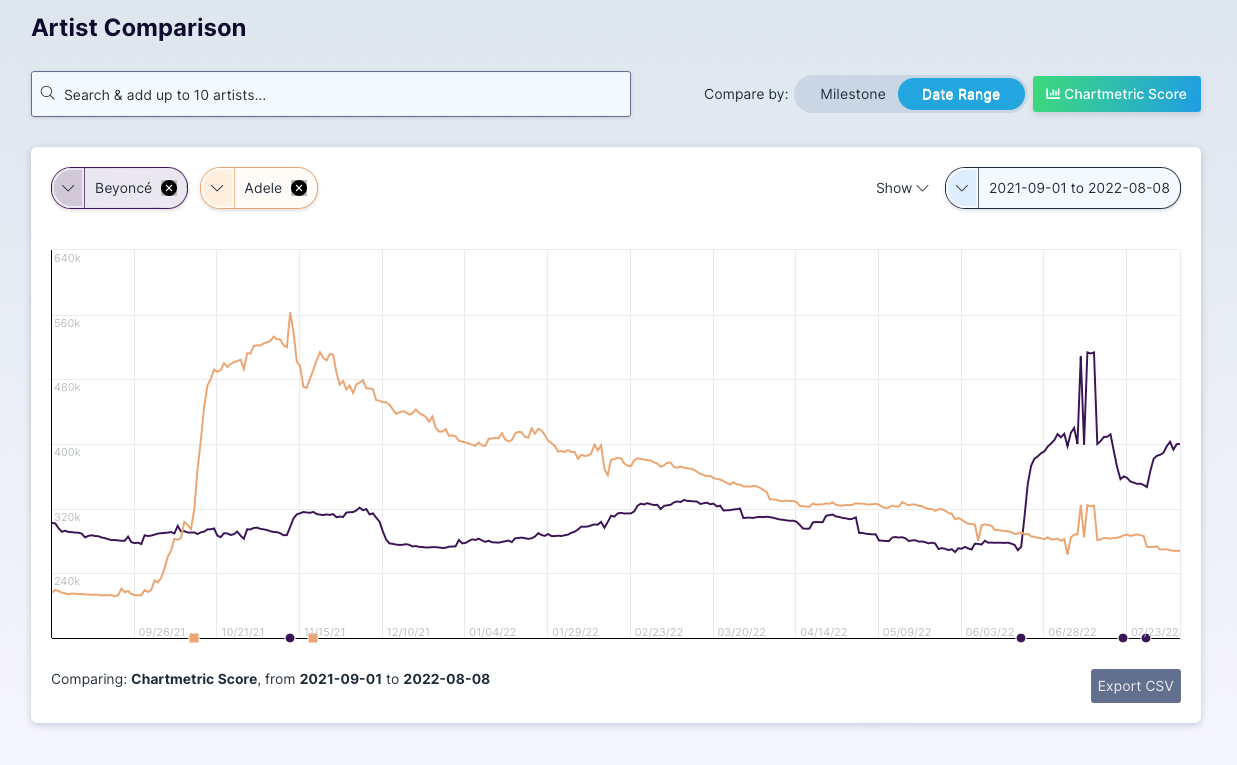
Task: Open the Chartmetric Score metric button
Action: [1116, 94]
